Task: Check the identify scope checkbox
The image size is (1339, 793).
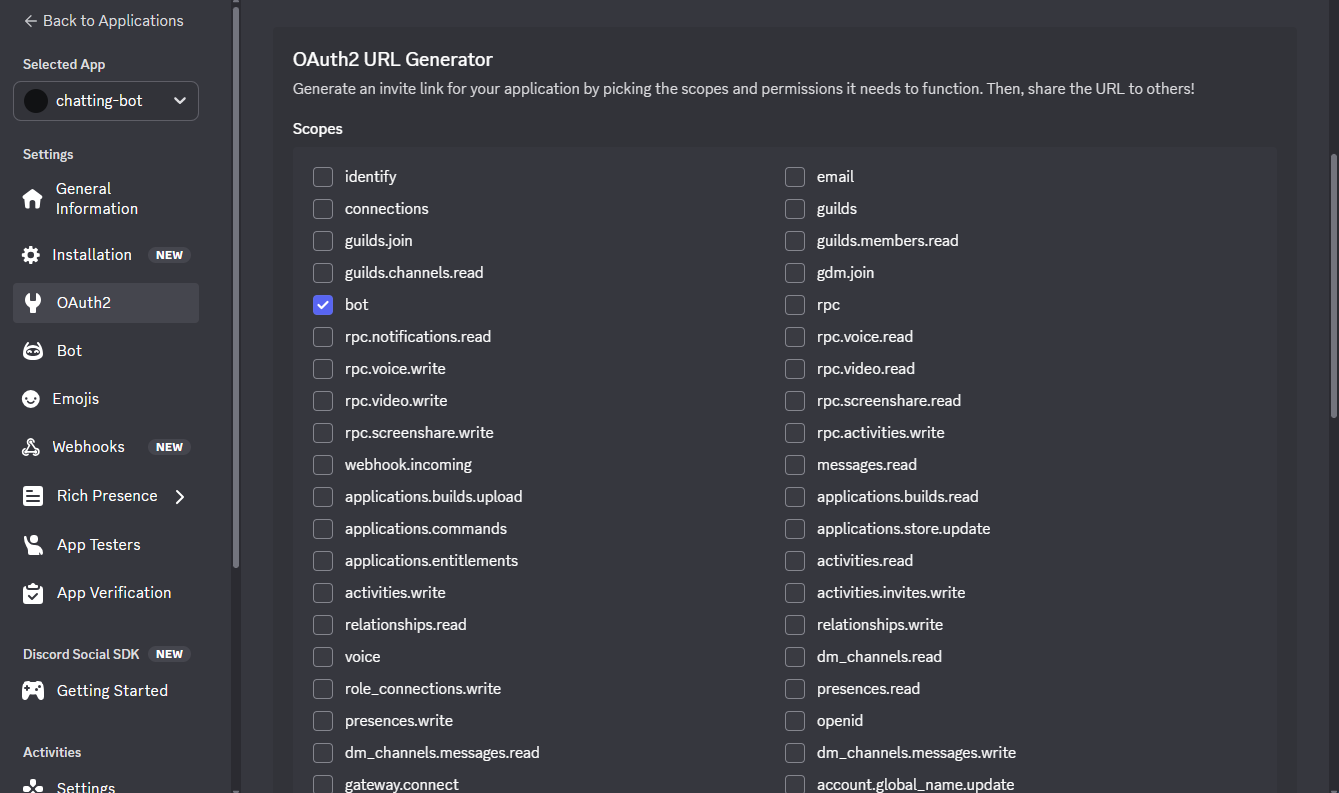Action: pyautogui.click(x=323, y=177)
